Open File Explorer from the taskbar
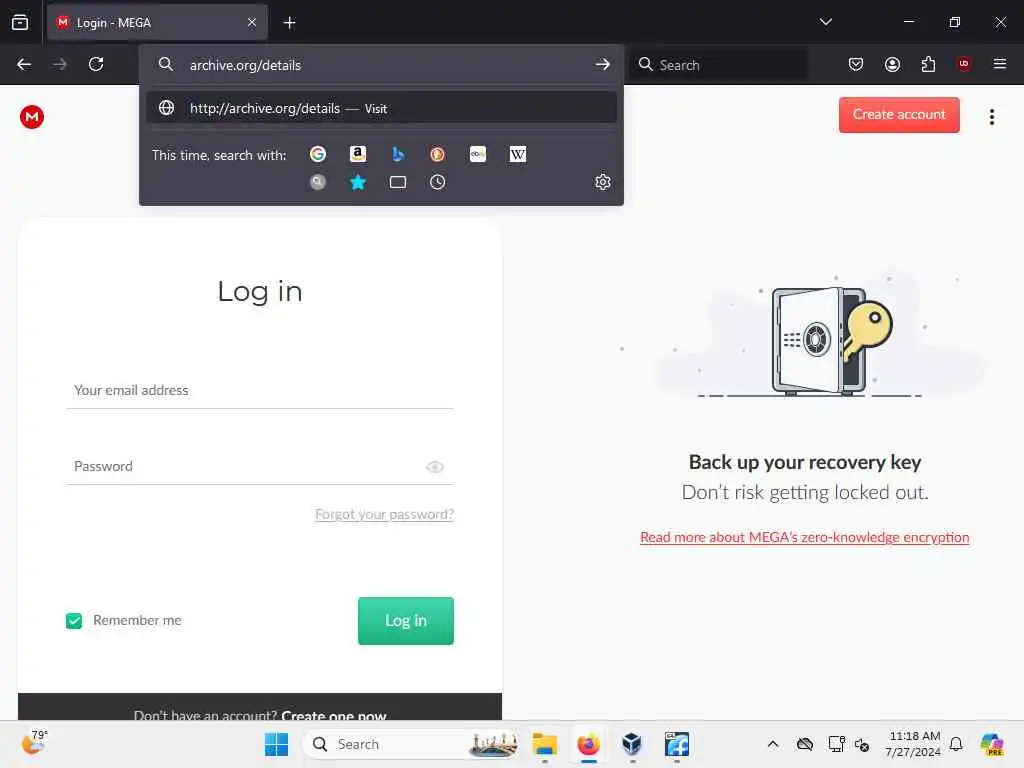Image resolution: width=1024 pixels, height=768 pixels. tap(545, 744)
